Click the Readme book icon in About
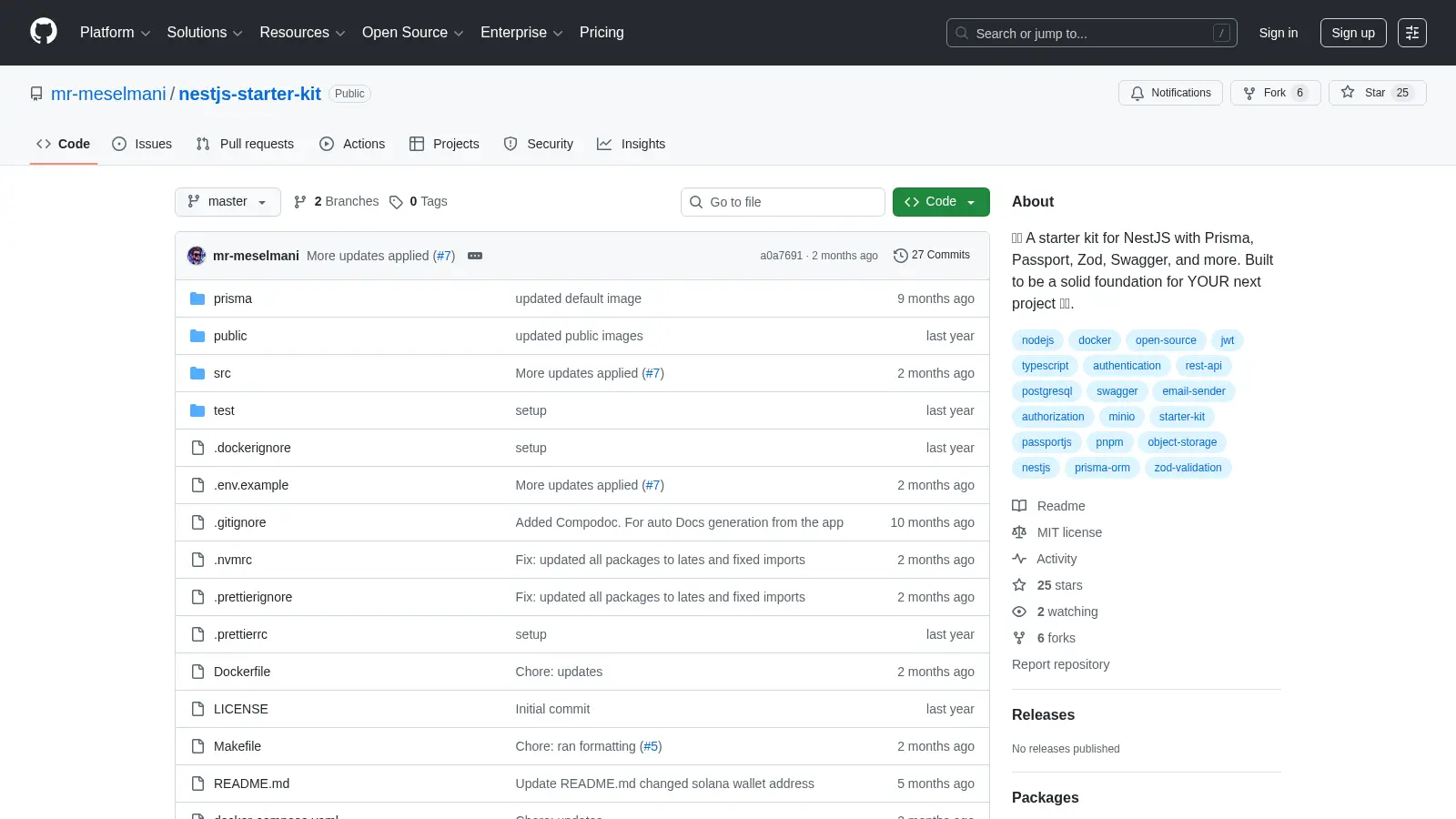 click(1019, 506)
